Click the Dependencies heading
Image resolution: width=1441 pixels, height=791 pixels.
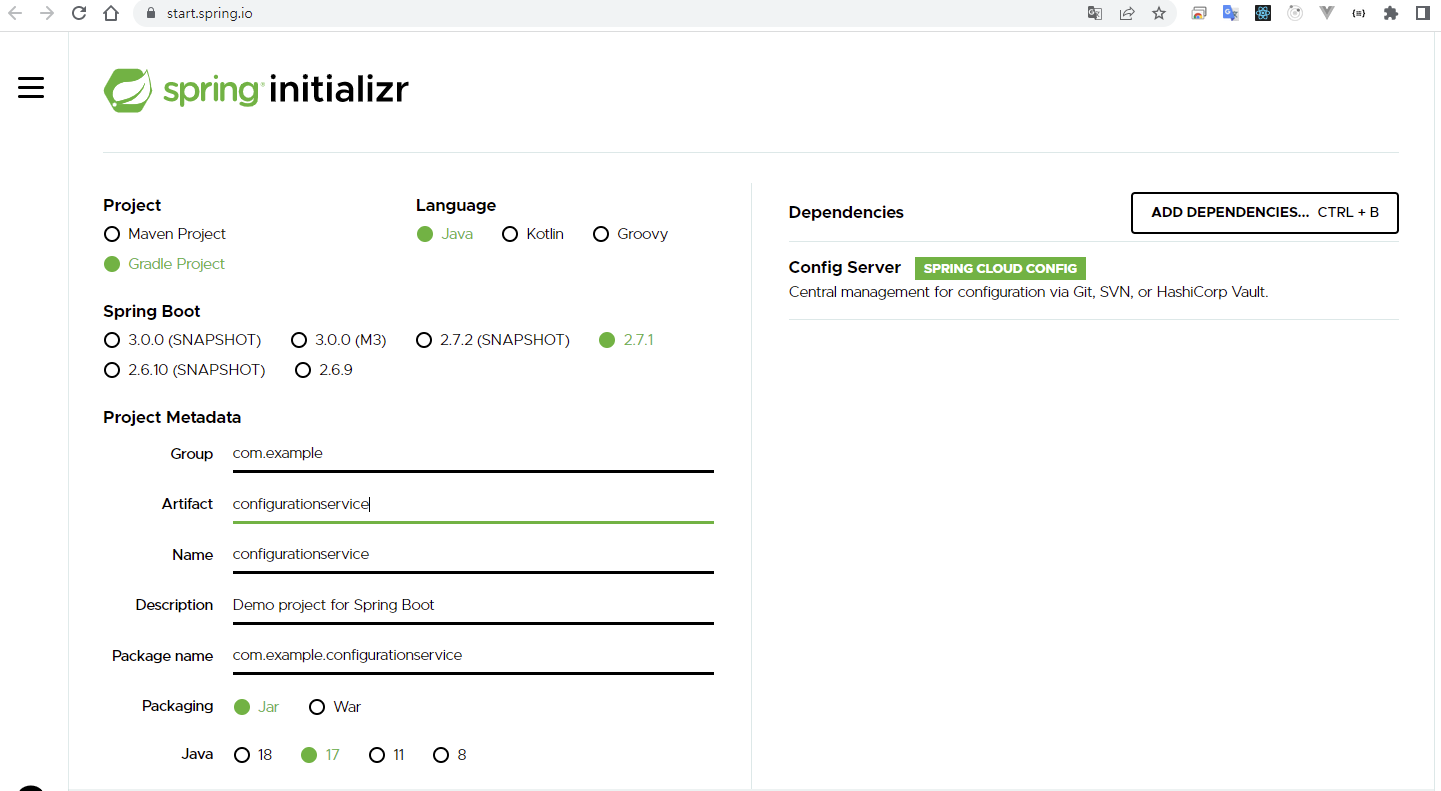tap(846, 212)
